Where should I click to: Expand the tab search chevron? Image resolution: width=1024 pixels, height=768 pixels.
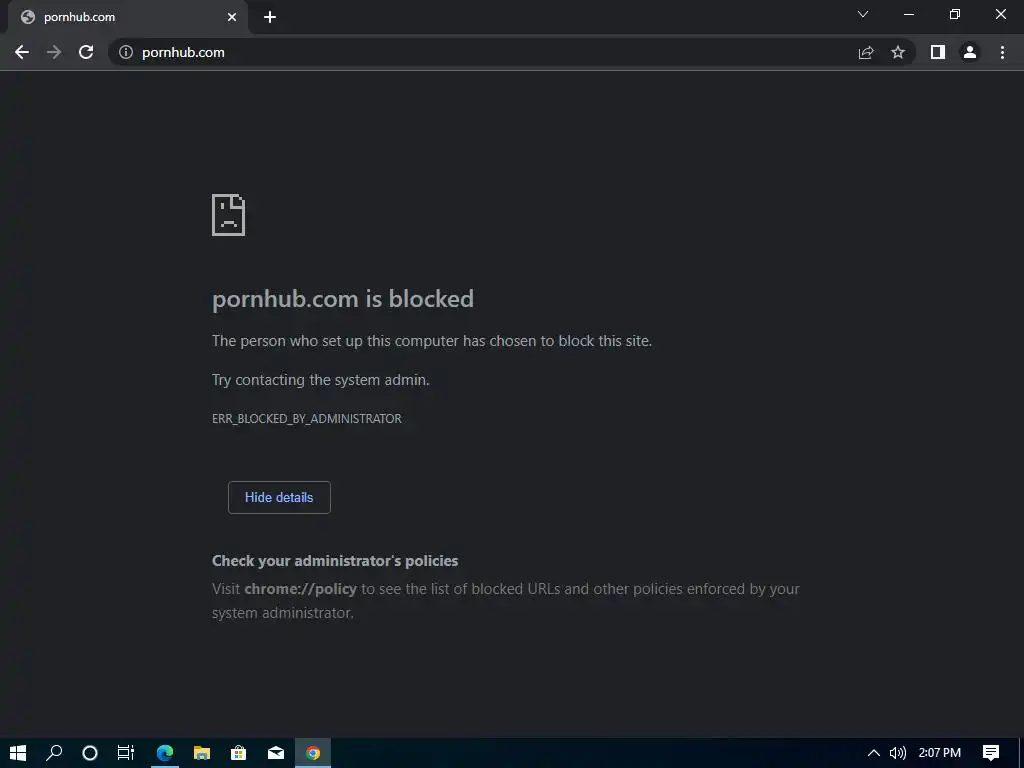tap(863, 14)
